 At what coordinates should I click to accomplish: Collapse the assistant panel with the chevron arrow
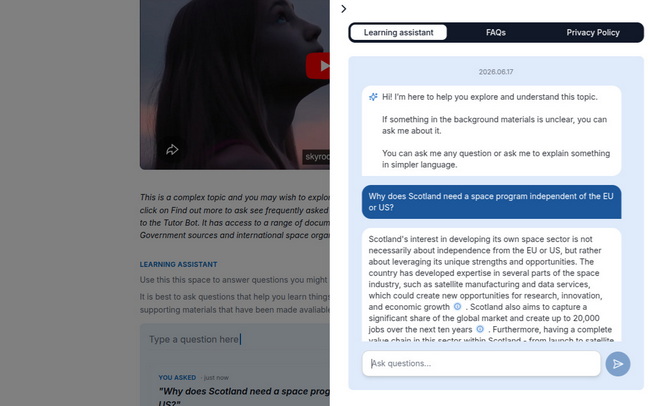coord(343,9)
